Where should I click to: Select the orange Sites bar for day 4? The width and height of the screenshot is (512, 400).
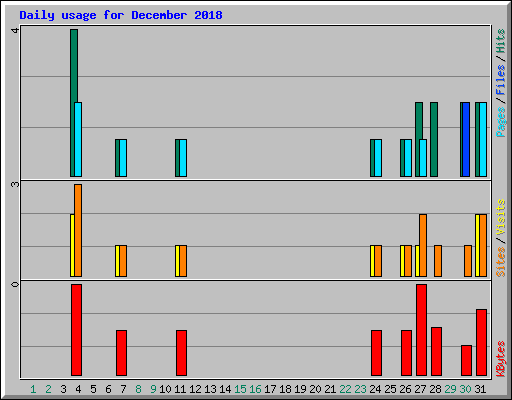78,230
